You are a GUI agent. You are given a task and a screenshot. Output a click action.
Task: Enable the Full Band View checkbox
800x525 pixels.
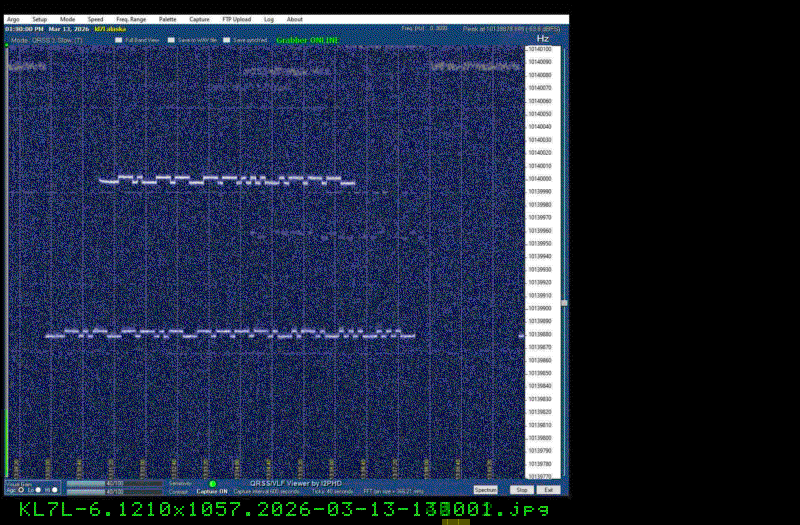tap(117, 40)
